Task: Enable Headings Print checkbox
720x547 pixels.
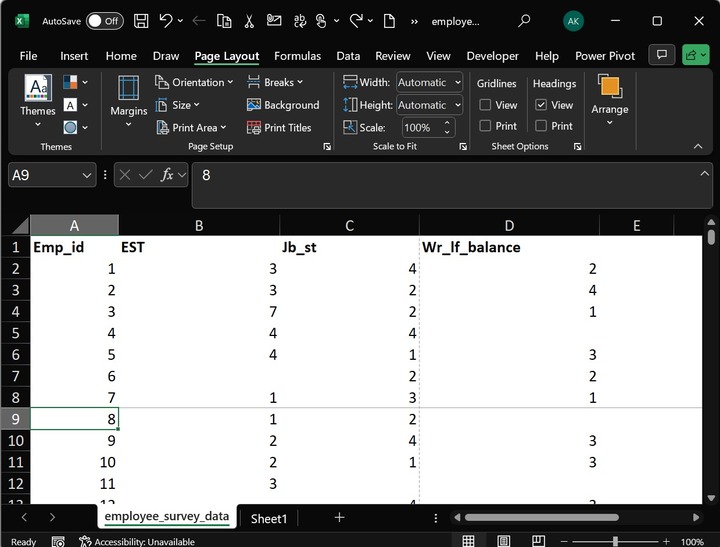Action: click(541, 126)
